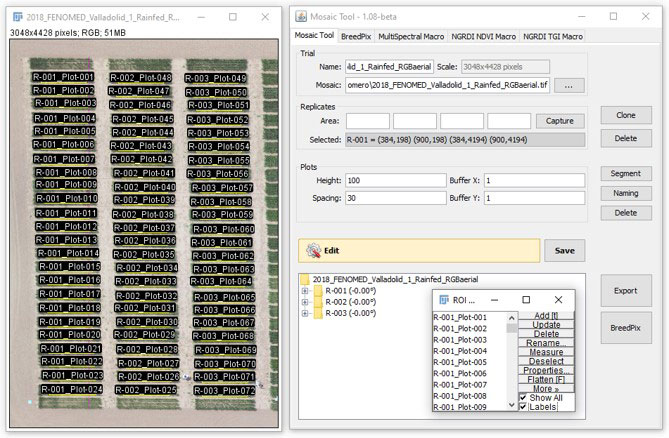Select the 2018_FENOMED_Valladolid_1_Rainfed_RGBaerial root tree node
The width and height of the screenshot is (669, 438).
coord(395,279)
